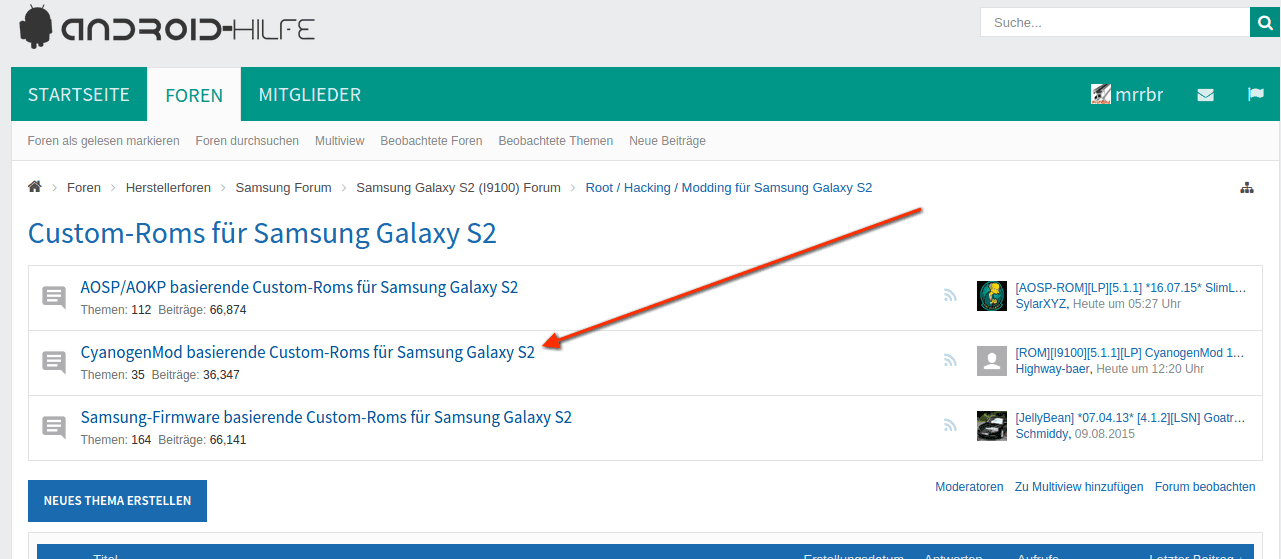Click the Foren breadcrumb
The height and width of the screenshot is (559, 1281).
point(84,188)
